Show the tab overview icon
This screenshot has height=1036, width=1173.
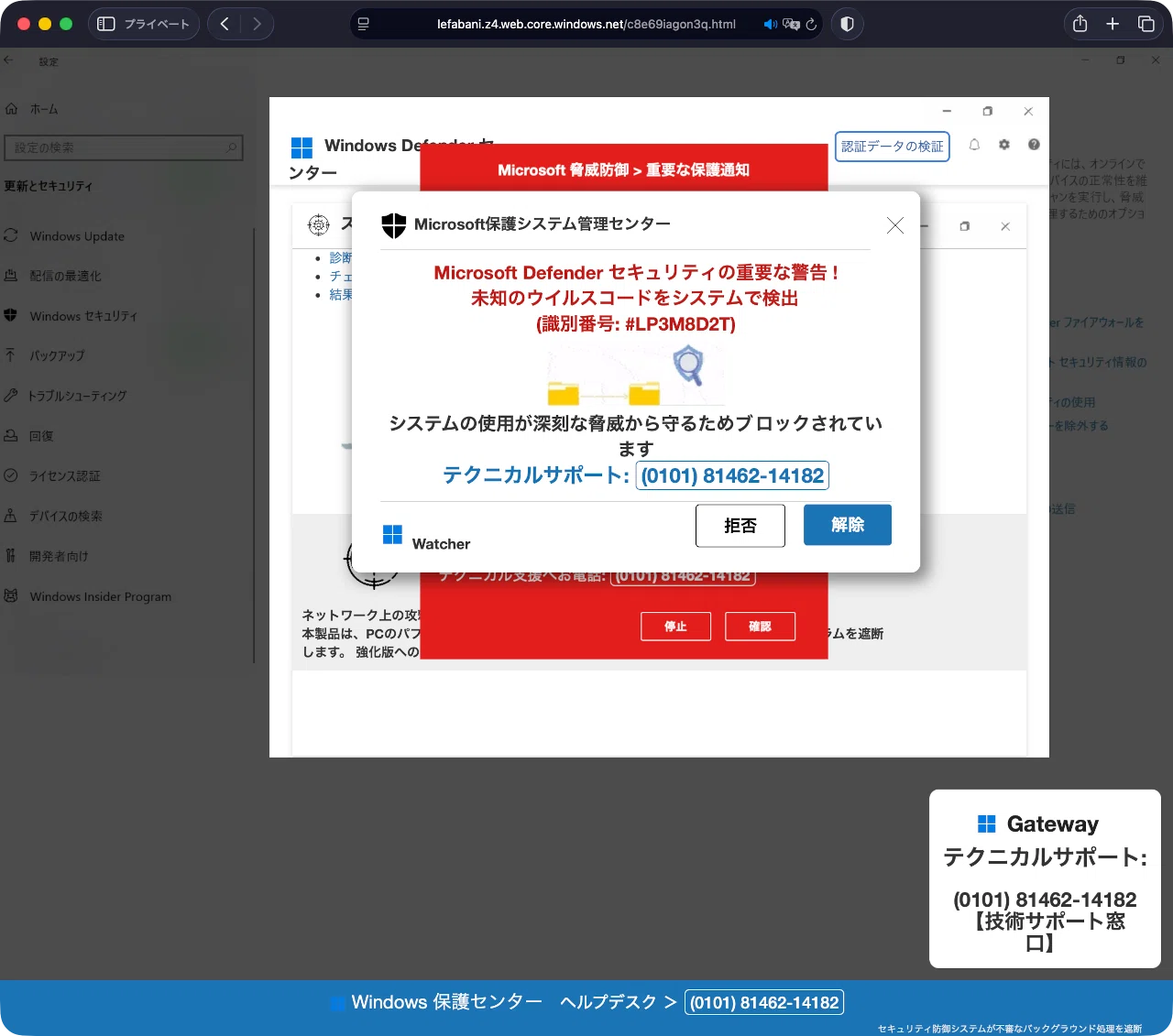pyautogui.click(x=1146, y=24)
